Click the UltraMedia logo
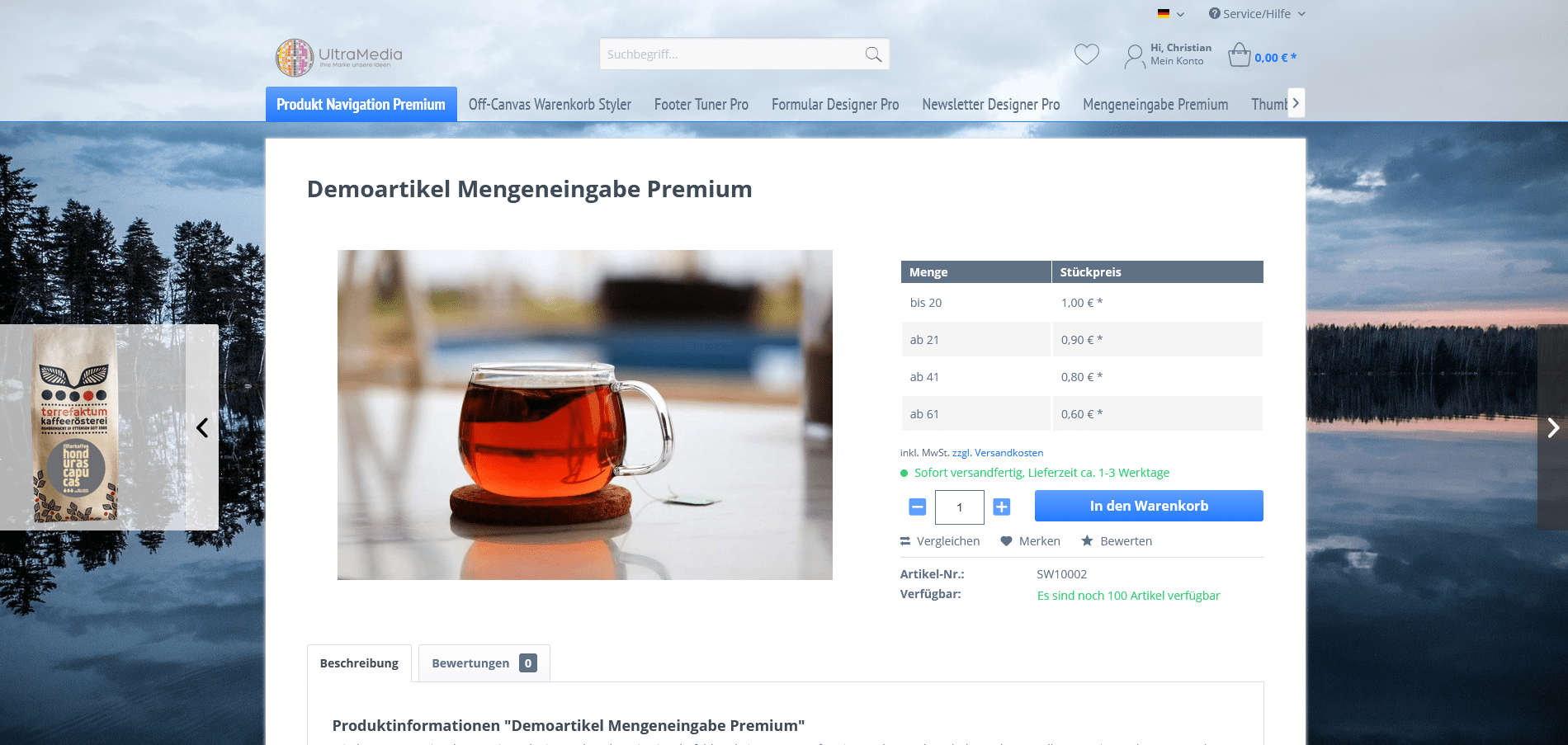Image resolution: width=1568 pixels, height=745 pixels. 339,58
